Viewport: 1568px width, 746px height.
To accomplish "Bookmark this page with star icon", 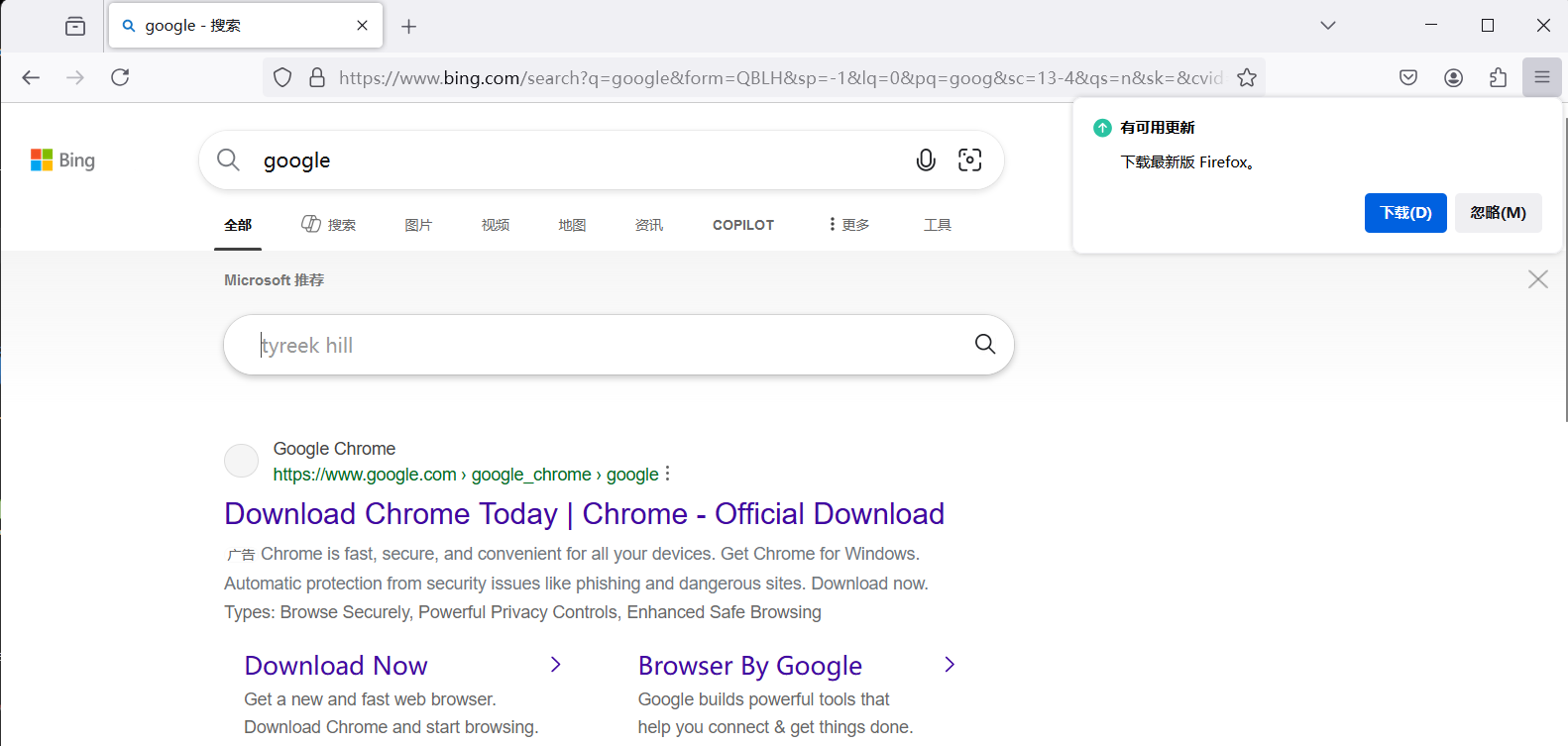I will [x=1247, y=77].
